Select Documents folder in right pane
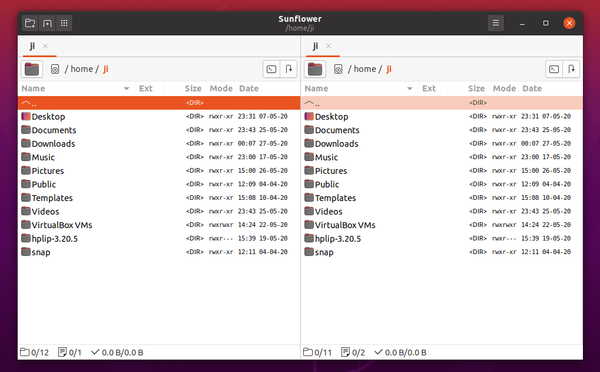Screen dimensions: 600x372 [442, 130]
